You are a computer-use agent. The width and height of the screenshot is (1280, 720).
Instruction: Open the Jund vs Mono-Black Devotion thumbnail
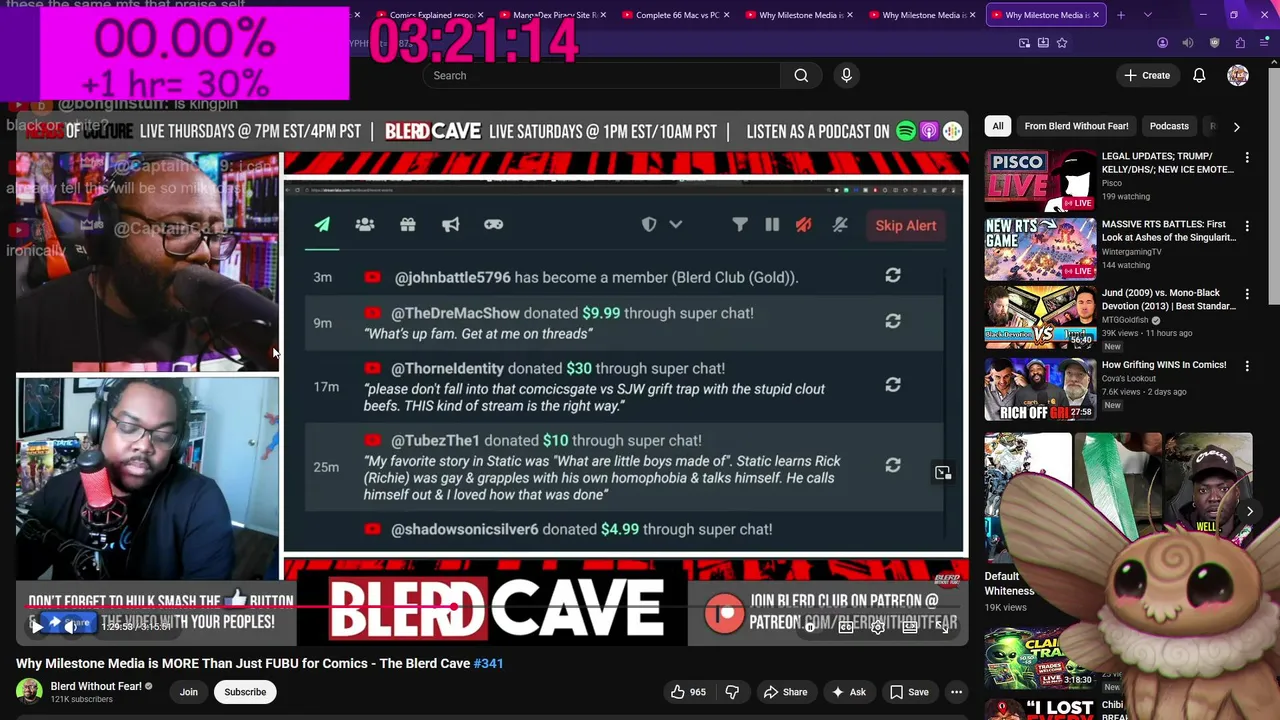pyautogui.click(x=1040, y=316)
